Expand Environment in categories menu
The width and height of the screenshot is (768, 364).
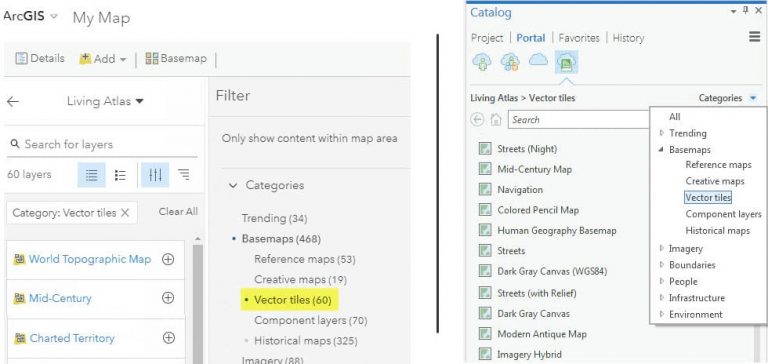(662, 315)
